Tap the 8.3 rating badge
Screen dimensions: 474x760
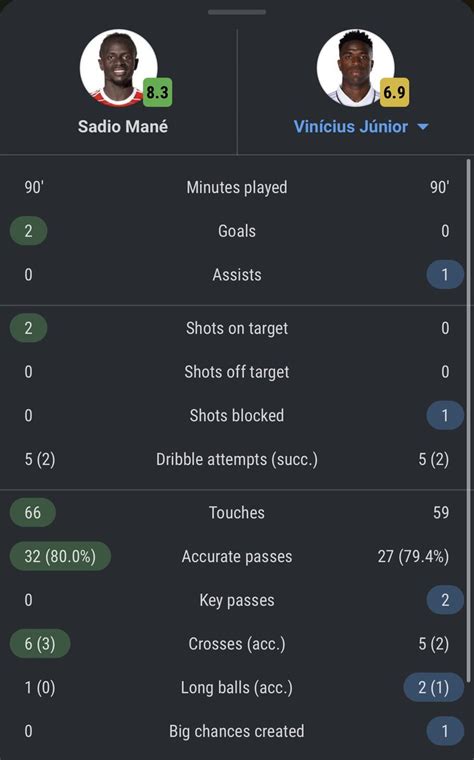pyautogui.click(x=158, y=92)
